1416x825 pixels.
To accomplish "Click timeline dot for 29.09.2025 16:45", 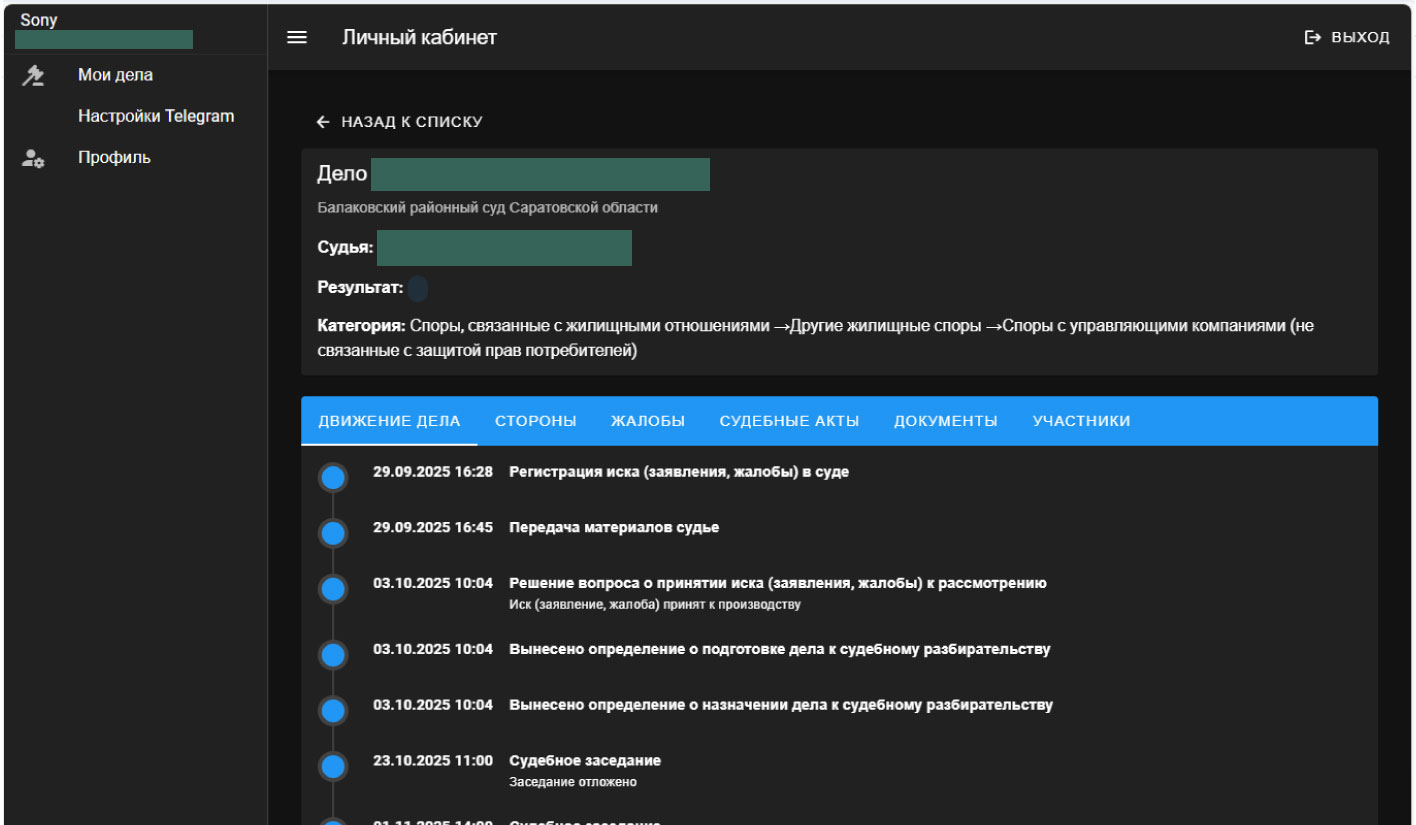I will pos(333,533).
